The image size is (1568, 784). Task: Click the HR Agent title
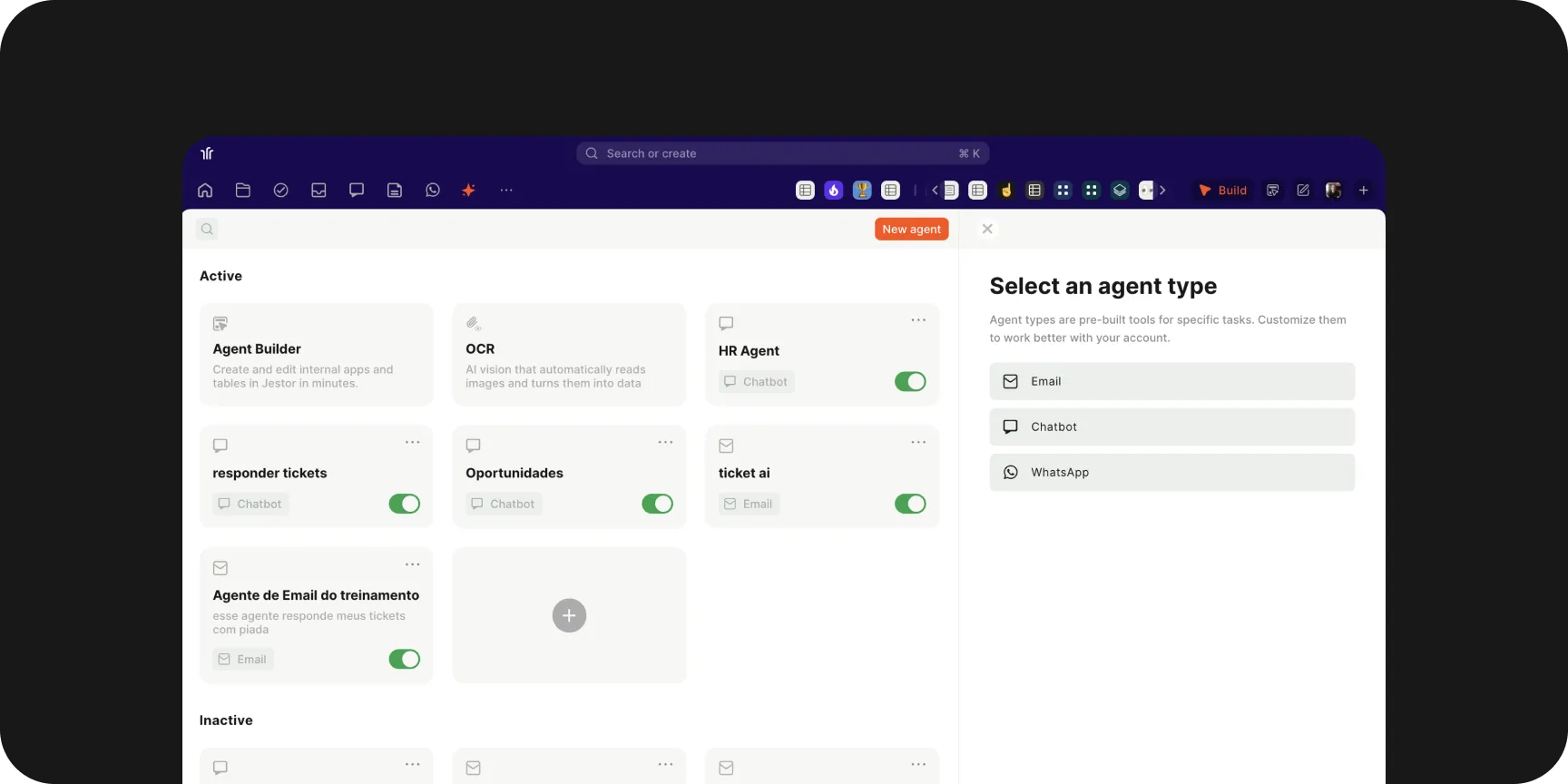click(x=749, y=350)
